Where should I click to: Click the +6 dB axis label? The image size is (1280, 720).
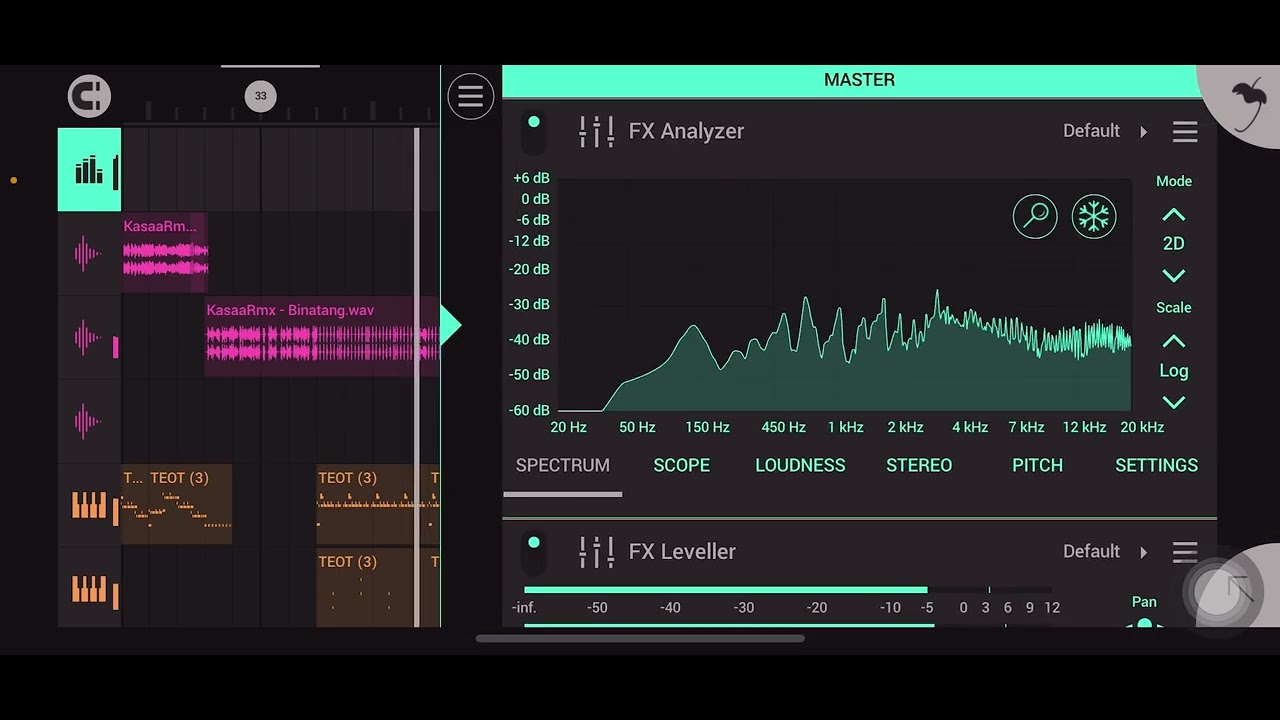531,178
